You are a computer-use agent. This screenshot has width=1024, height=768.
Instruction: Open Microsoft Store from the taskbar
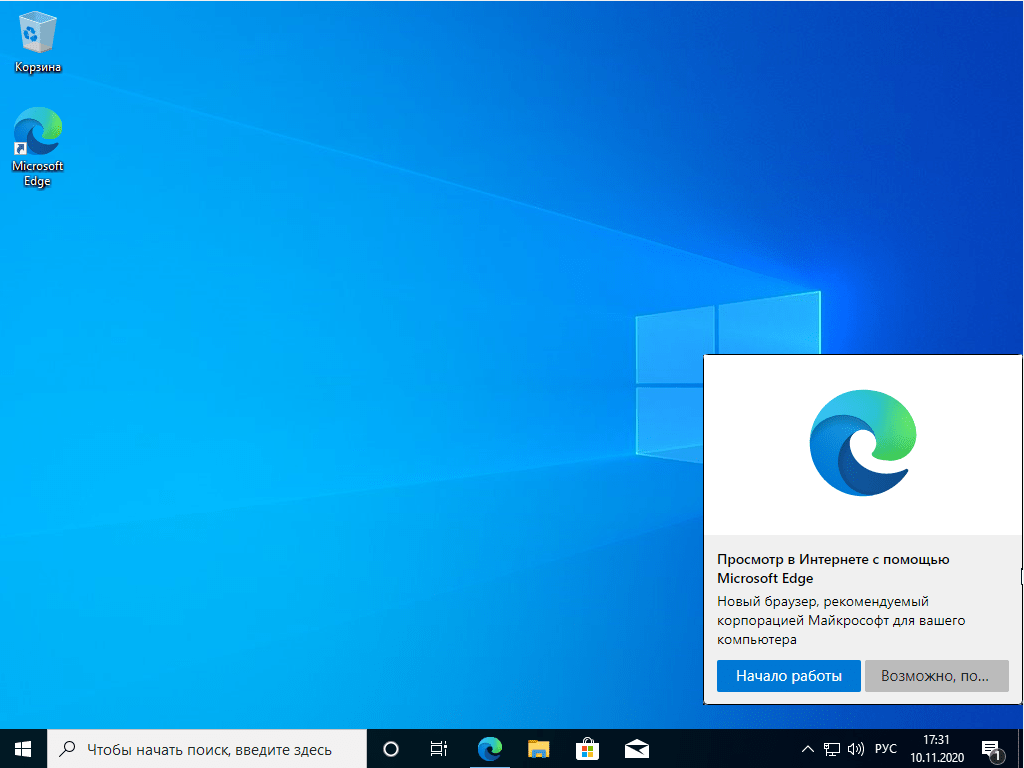click(587, 748)
